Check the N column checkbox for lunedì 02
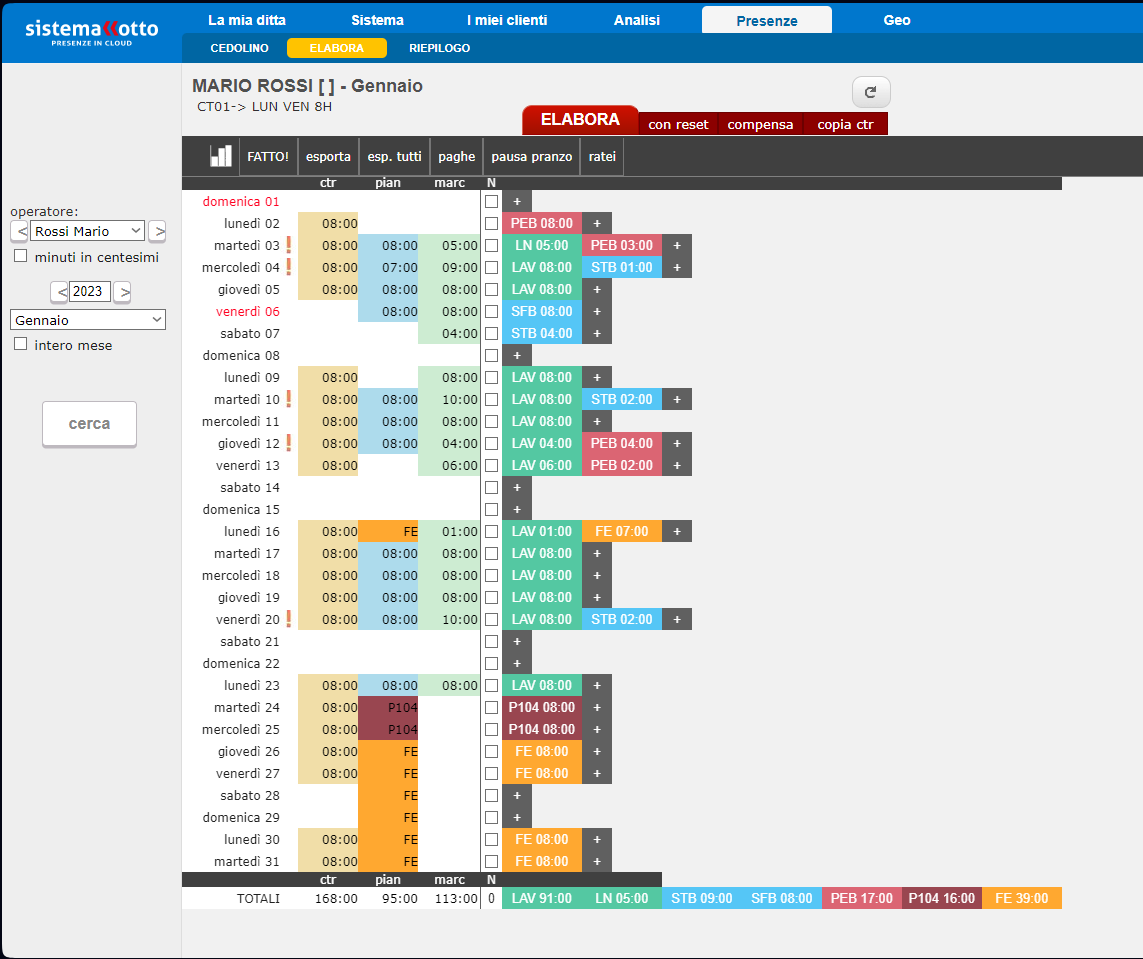The width and height of the screenshot is (1143, 959). click(x=490, y=222)
